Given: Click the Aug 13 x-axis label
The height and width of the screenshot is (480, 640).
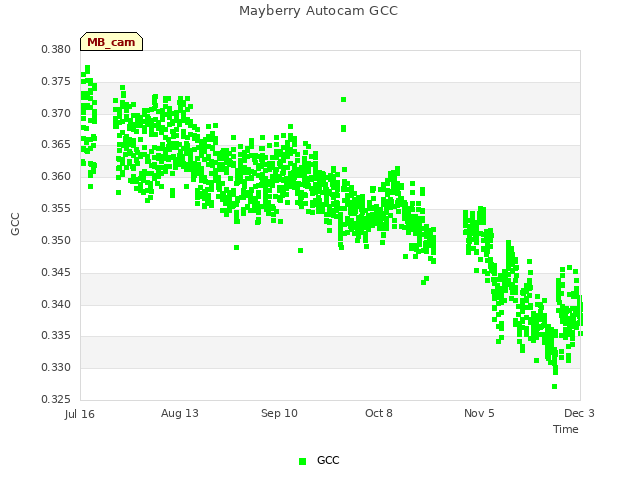Looking at the screenshot, I should 180,413.
